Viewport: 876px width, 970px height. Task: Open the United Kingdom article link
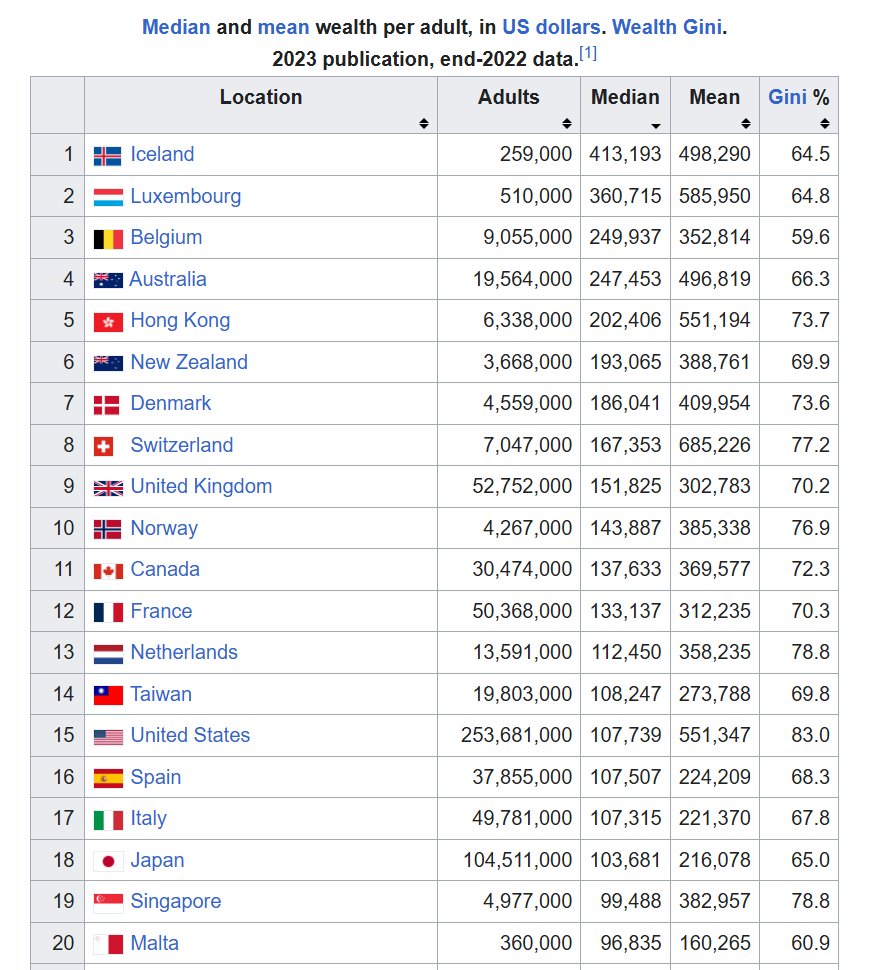click(201, 486)
